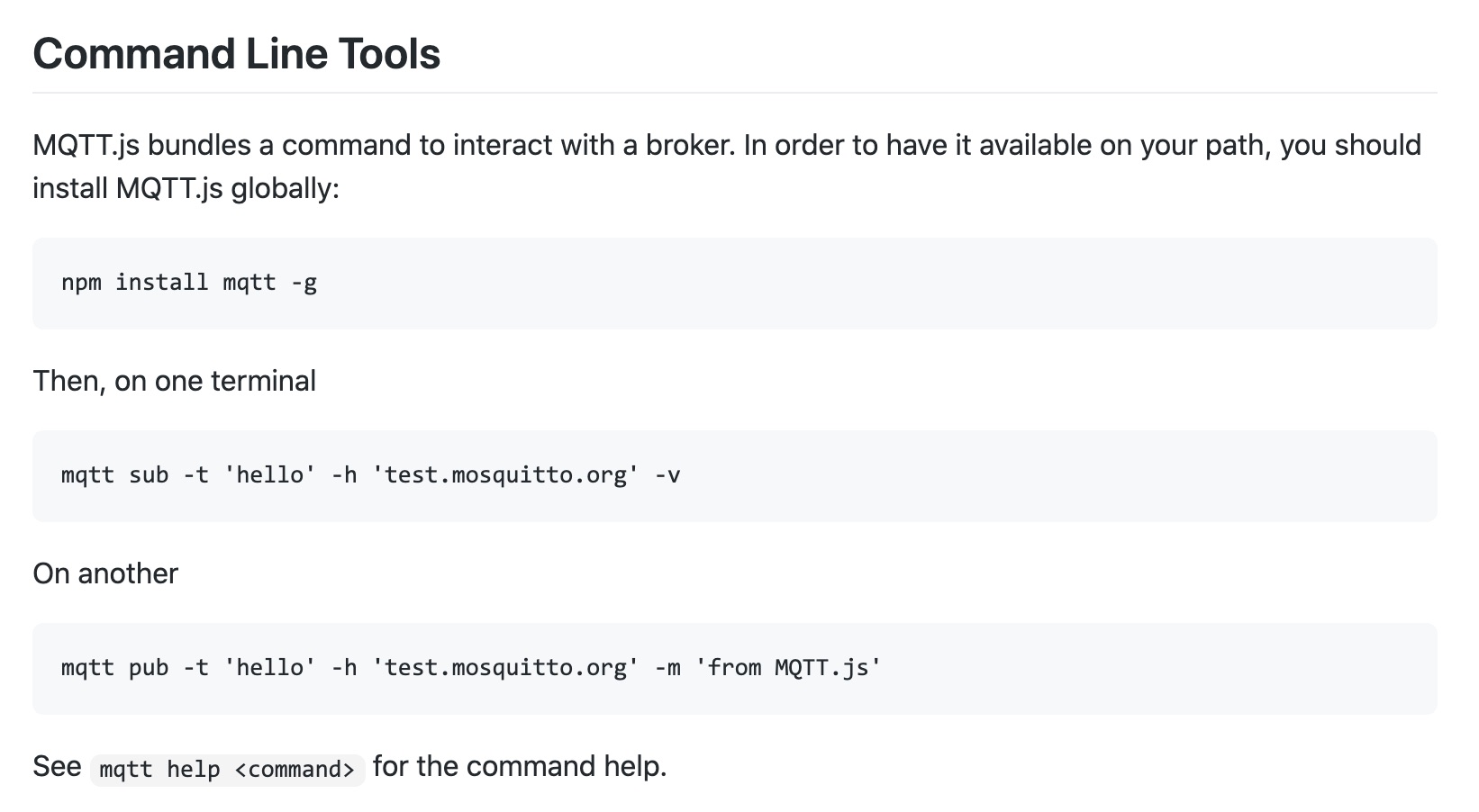Click the mqtt pub command code block

point(733,669)
